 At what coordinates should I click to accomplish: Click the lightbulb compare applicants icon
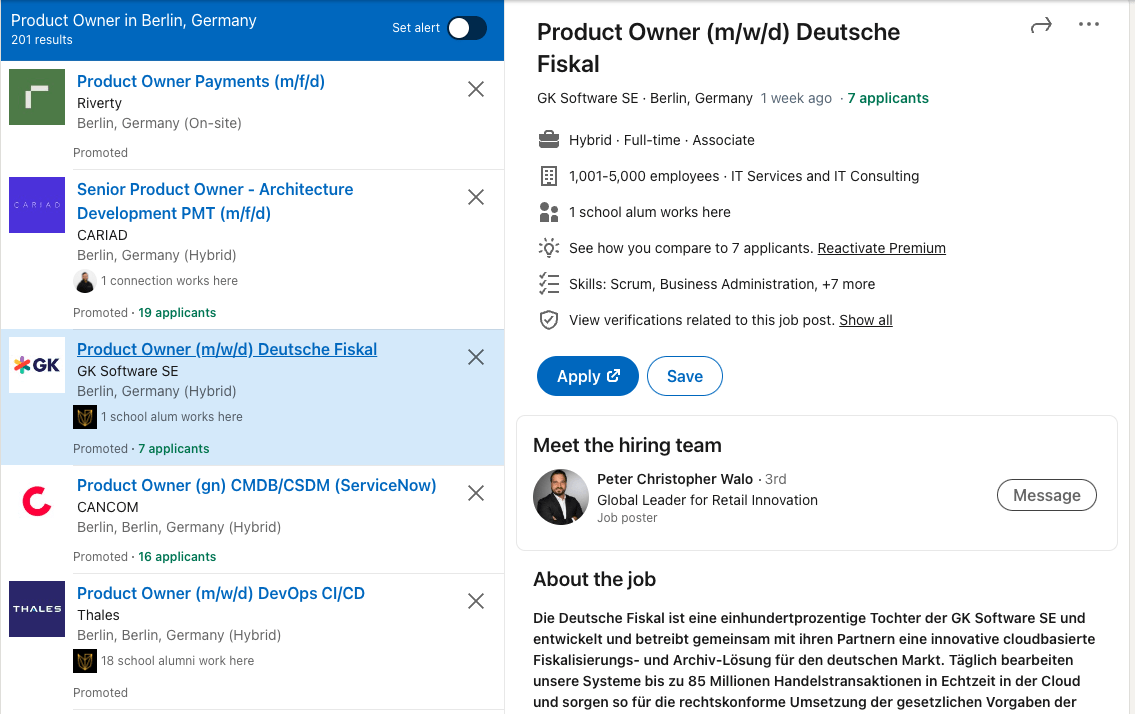pos(549,248)
